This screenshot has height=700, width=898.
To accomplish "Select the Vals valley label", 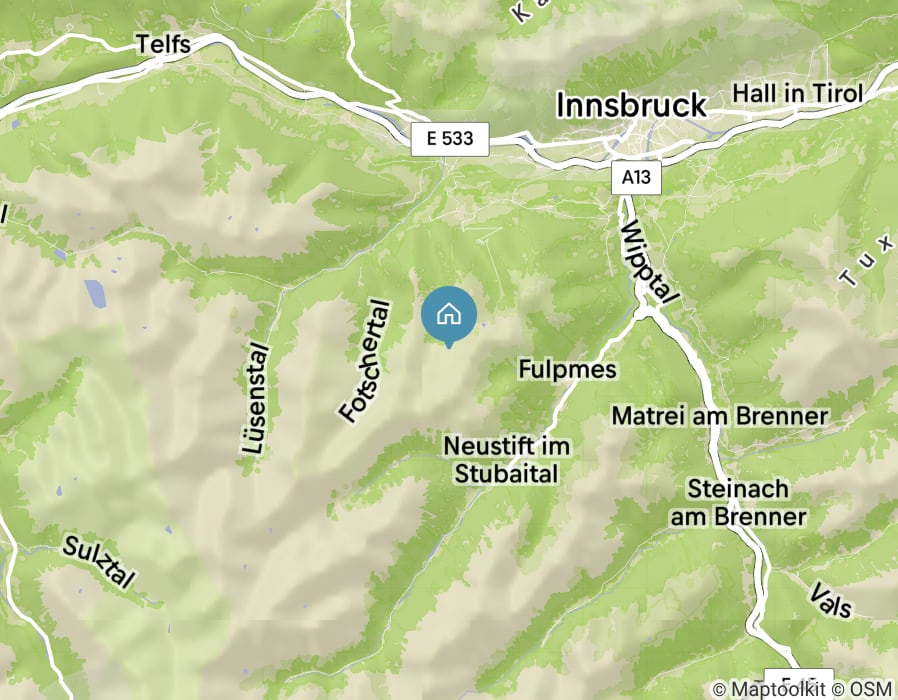I will pyautogui.click(x=830, y=600).
